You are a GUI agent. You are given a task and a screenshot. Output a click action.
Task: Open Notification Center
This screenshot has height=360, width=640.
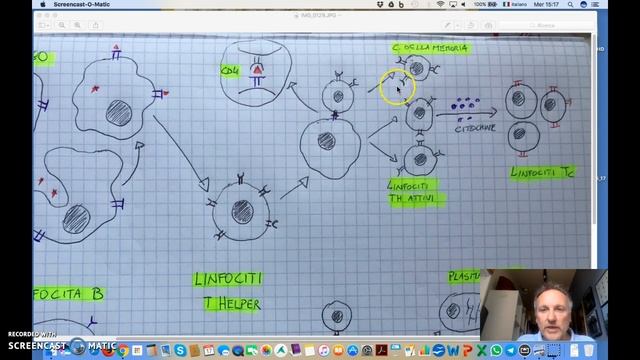click(596, 4)
